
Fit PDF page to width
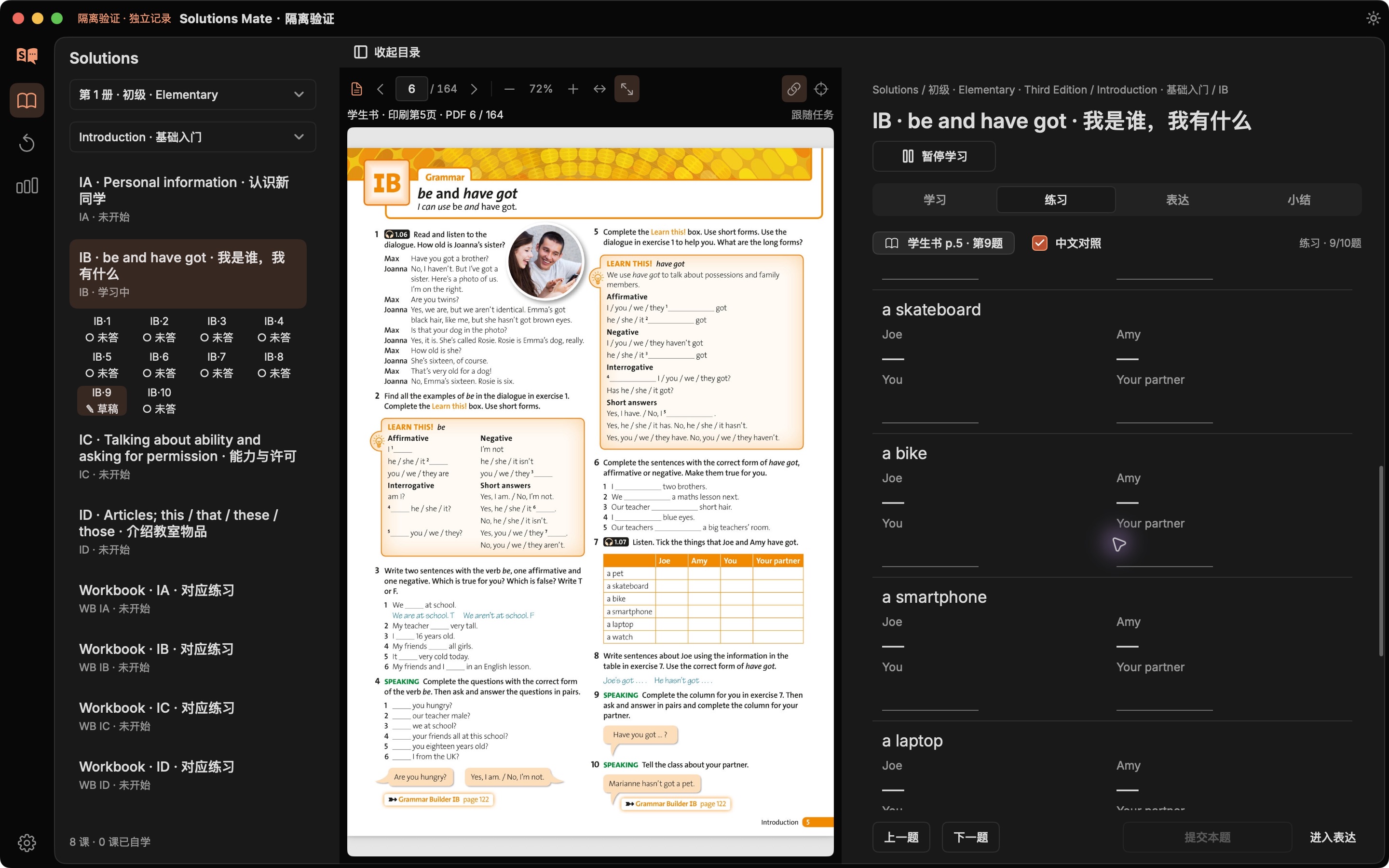[x=600, y=89]
